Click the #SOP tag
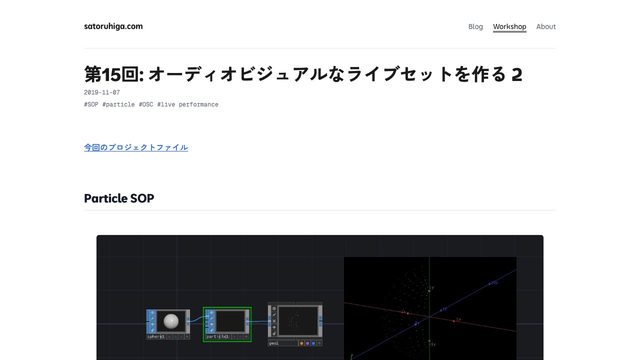 pyautogui.click(x=91, y=104)
